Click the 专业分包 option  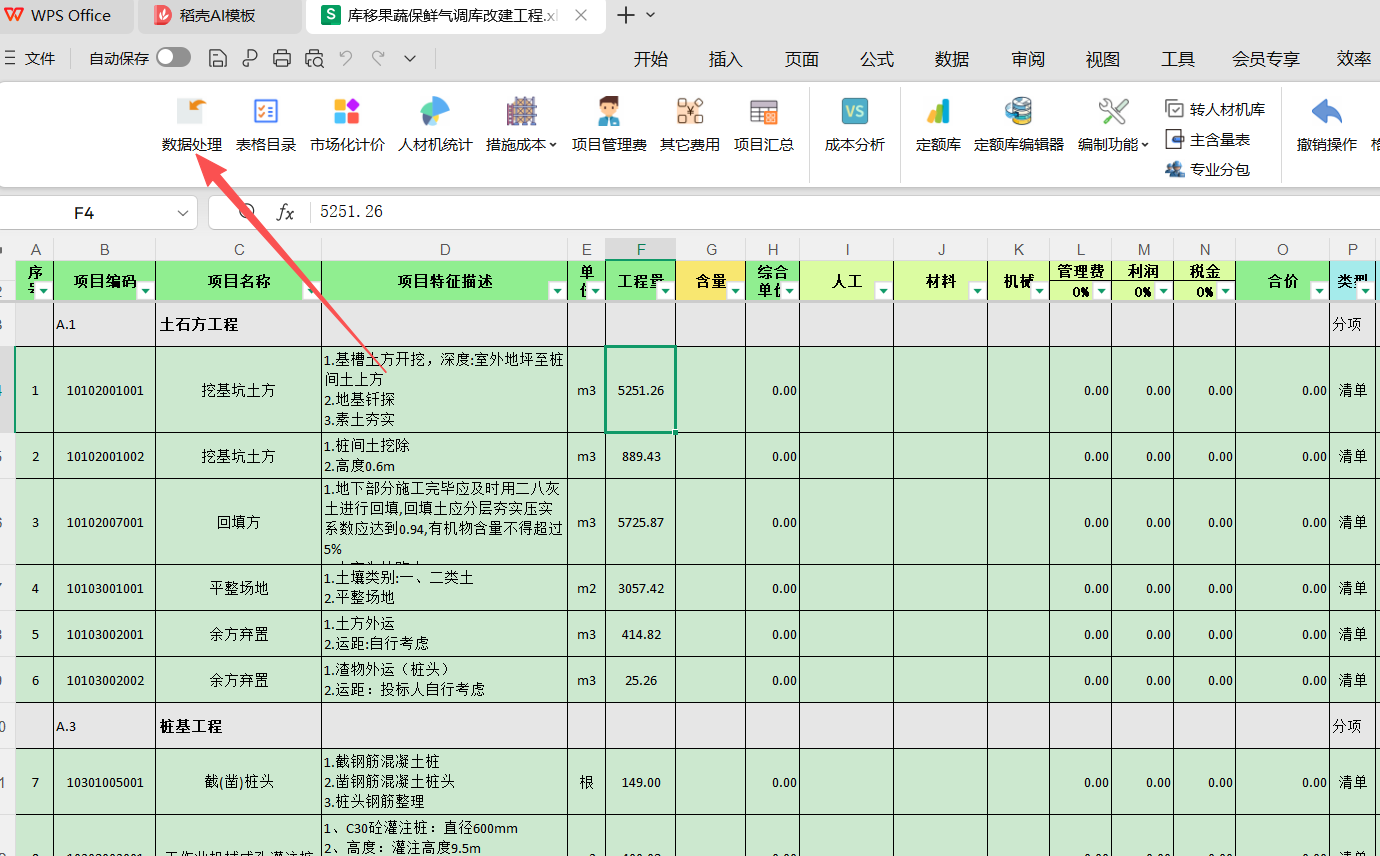pyautogui.click(x=1208, y=169)
